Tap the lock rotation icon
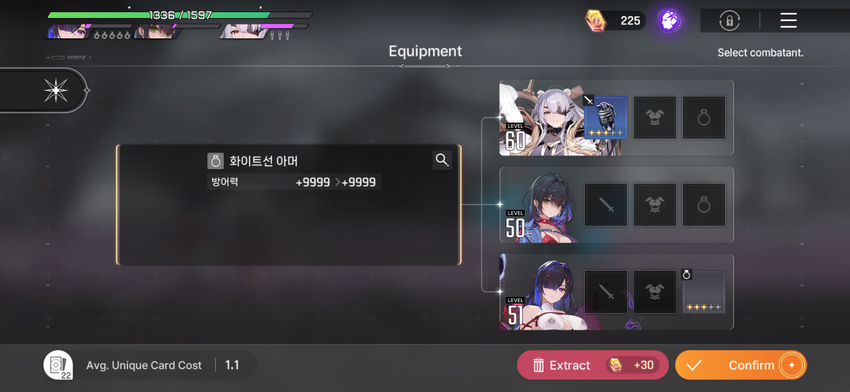The height and width of the screenshot is (392, 850). click(x=730, y=21)
